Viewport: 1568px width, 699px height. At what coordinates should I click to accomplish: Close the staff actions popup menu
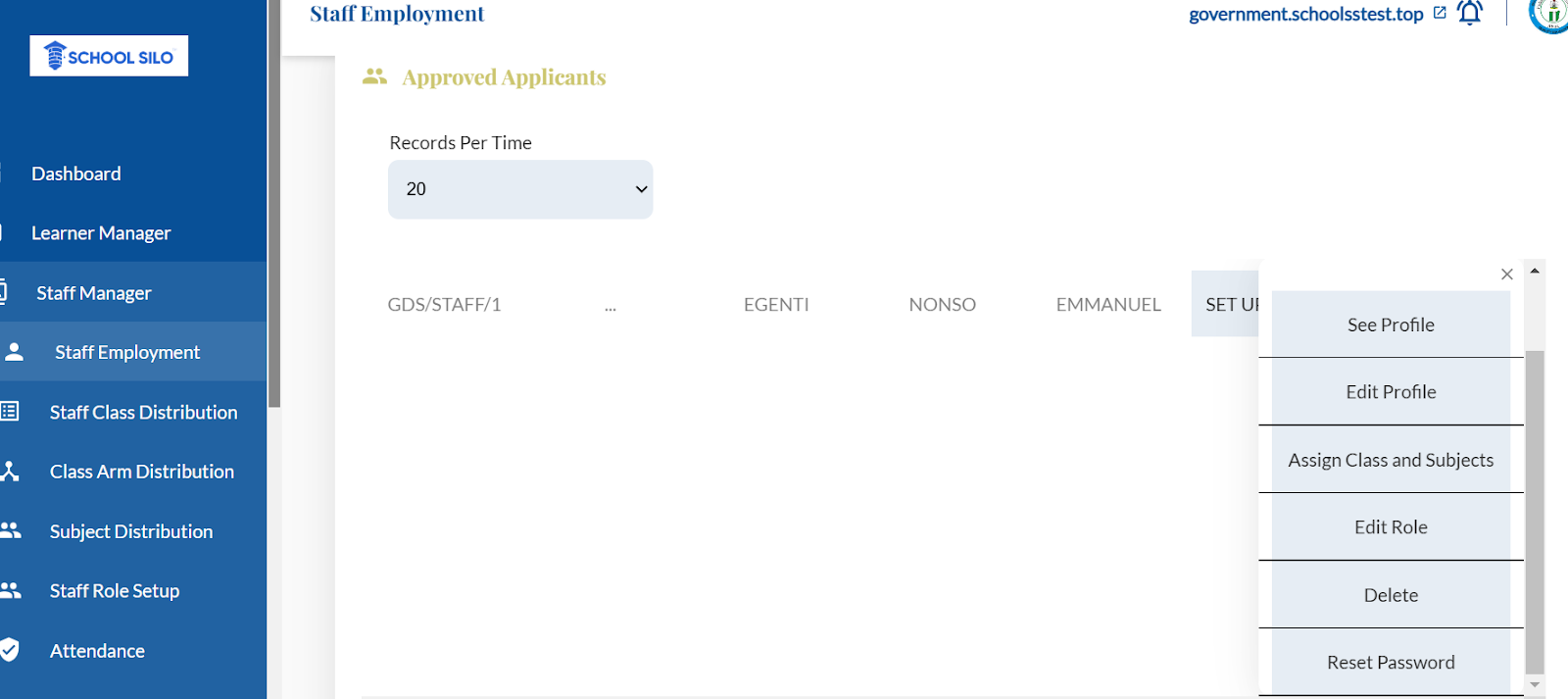point(1507,275)
